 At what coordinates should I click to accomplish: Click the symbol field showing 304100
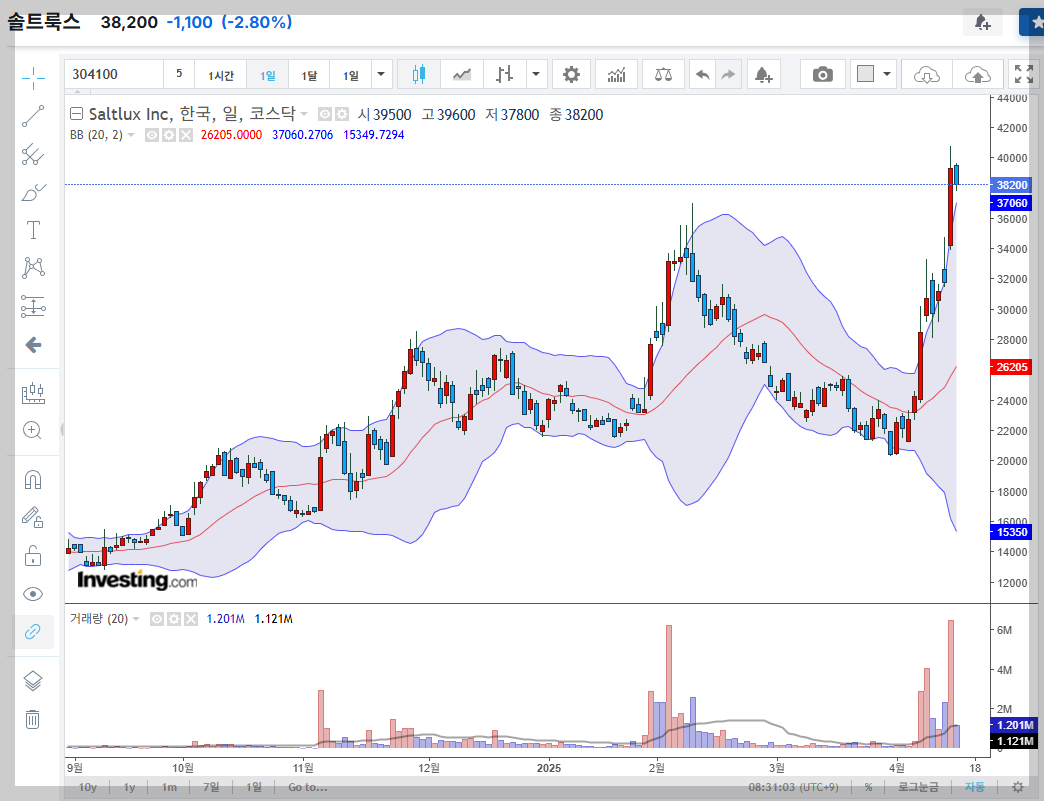[114, 74]
